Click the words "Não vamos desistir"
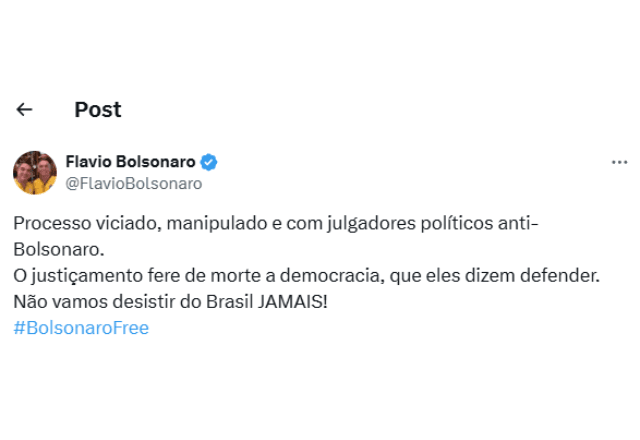 point(86,300)
